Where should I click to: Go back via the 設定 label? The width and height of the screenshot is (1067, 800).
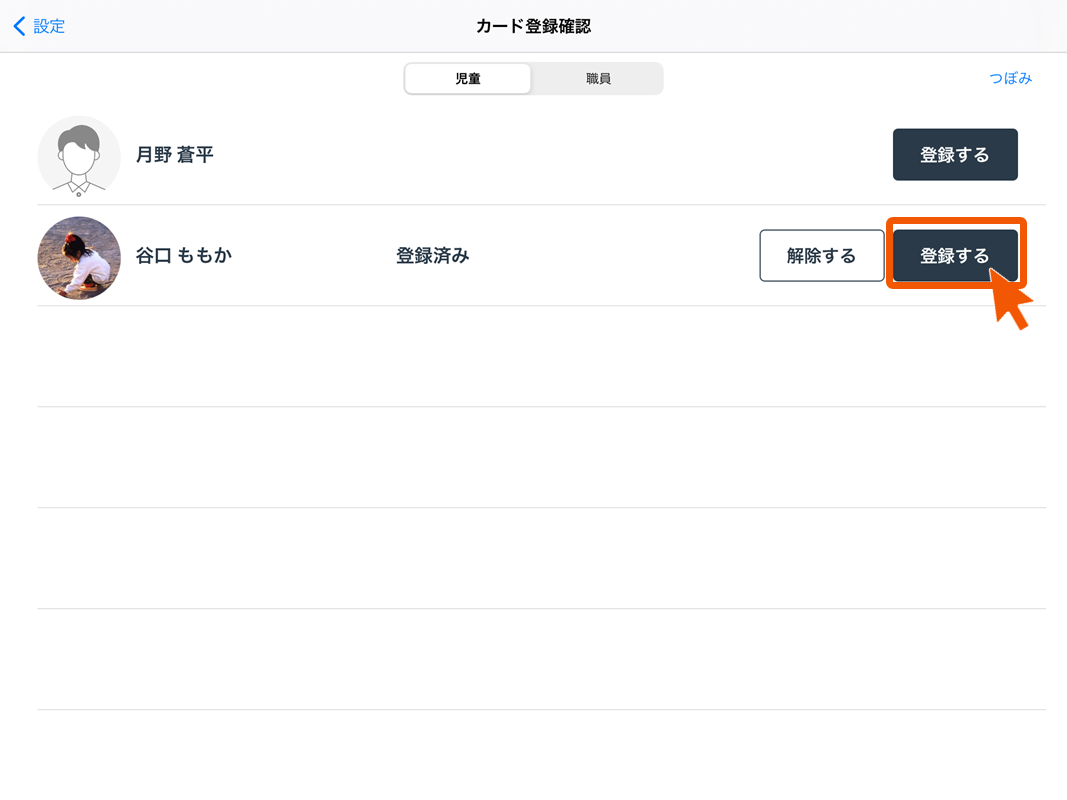(49, 27)
